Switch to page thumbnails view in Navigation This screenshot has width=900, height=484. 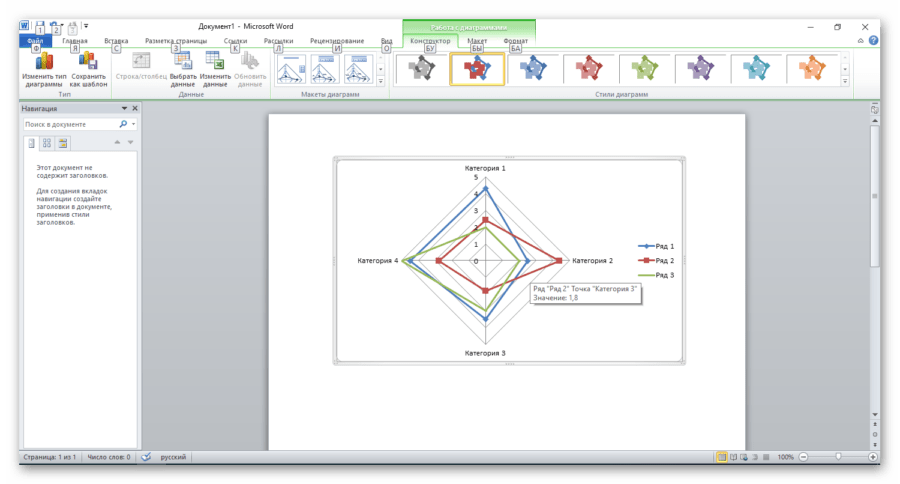(46, 143)
